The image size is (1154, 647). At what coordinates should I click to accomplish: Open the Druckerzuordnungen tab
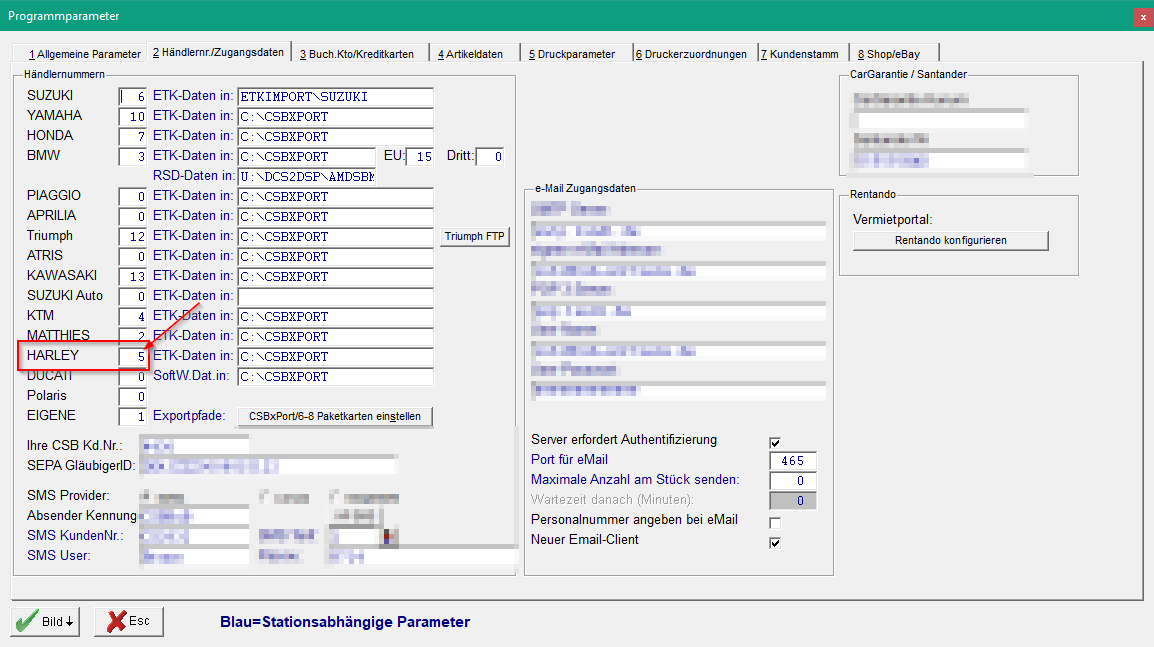[x=691, y=54]
